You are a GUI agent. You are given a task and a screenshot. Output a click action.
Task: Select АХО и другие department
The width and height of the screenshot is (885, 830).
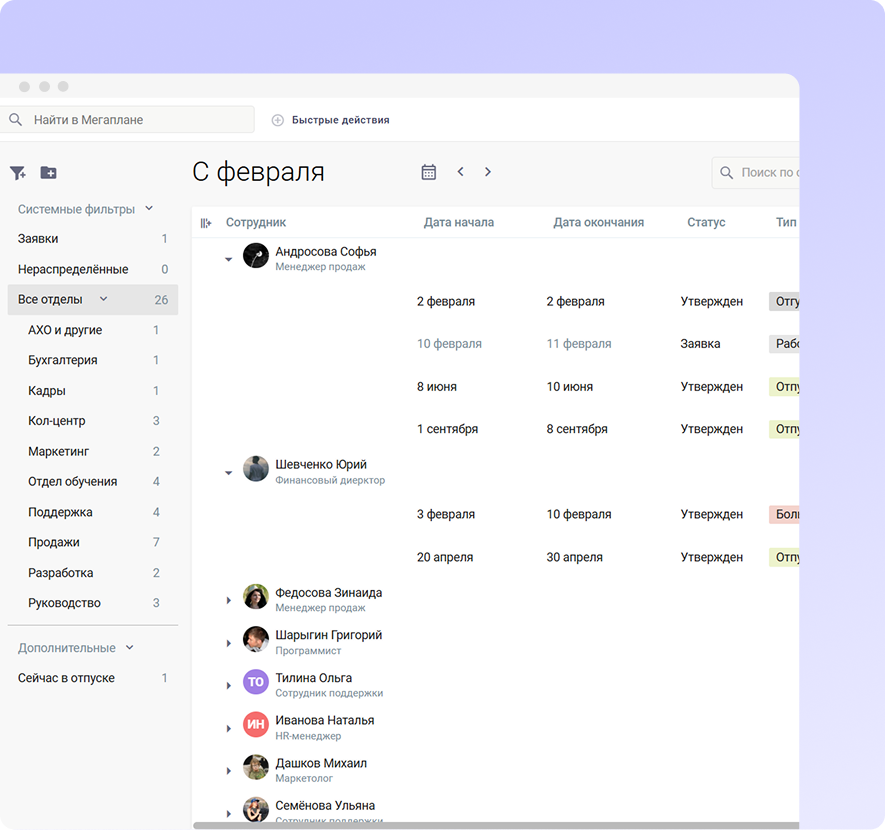pyautogui.click(x=93, y=330)
